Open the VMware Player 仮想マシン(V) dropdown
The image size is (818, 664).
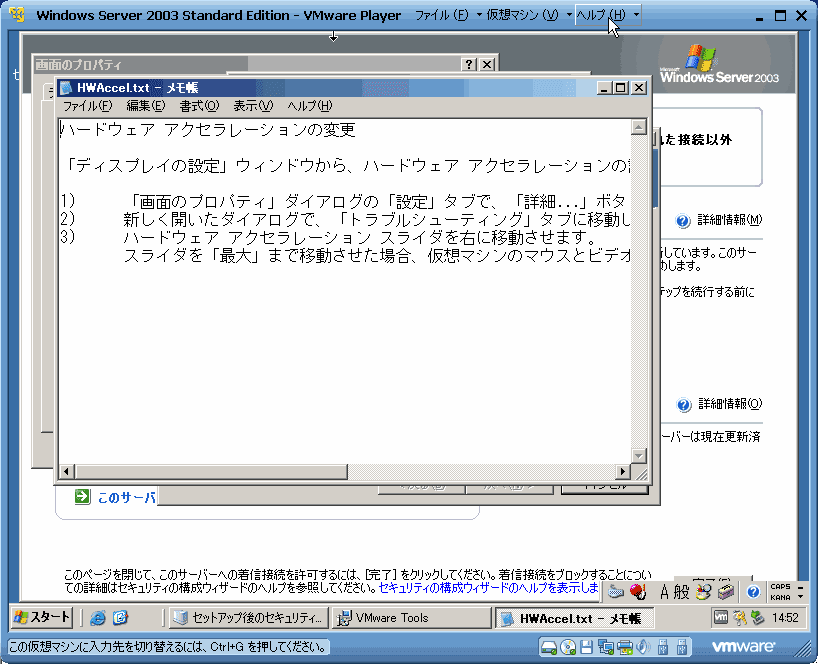point(528,15)
